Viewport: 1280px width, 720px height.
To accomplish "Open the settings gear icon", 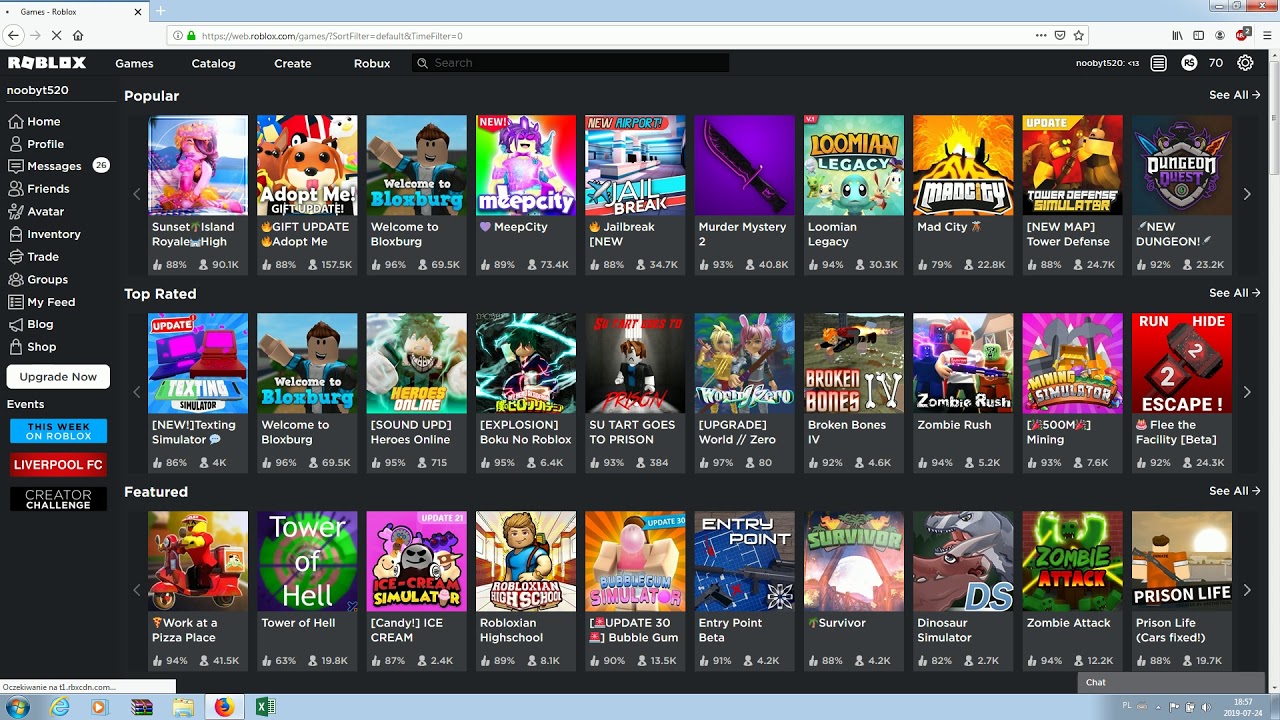I will [x=1245, y=63].
